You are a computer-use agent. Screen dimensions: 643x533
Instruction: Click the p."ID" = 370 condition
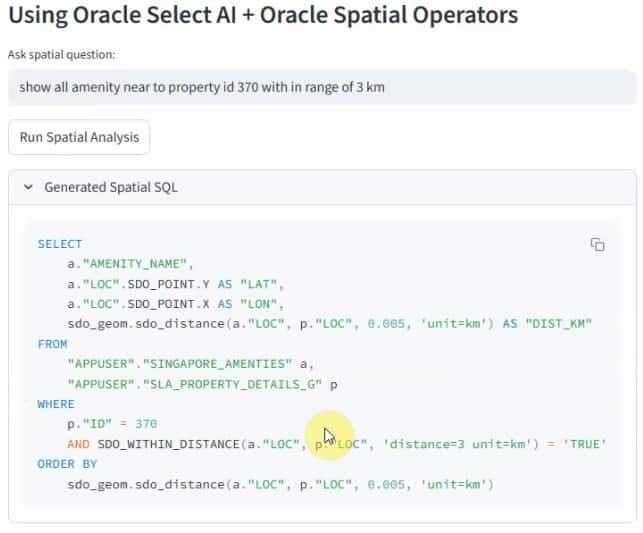112,424
